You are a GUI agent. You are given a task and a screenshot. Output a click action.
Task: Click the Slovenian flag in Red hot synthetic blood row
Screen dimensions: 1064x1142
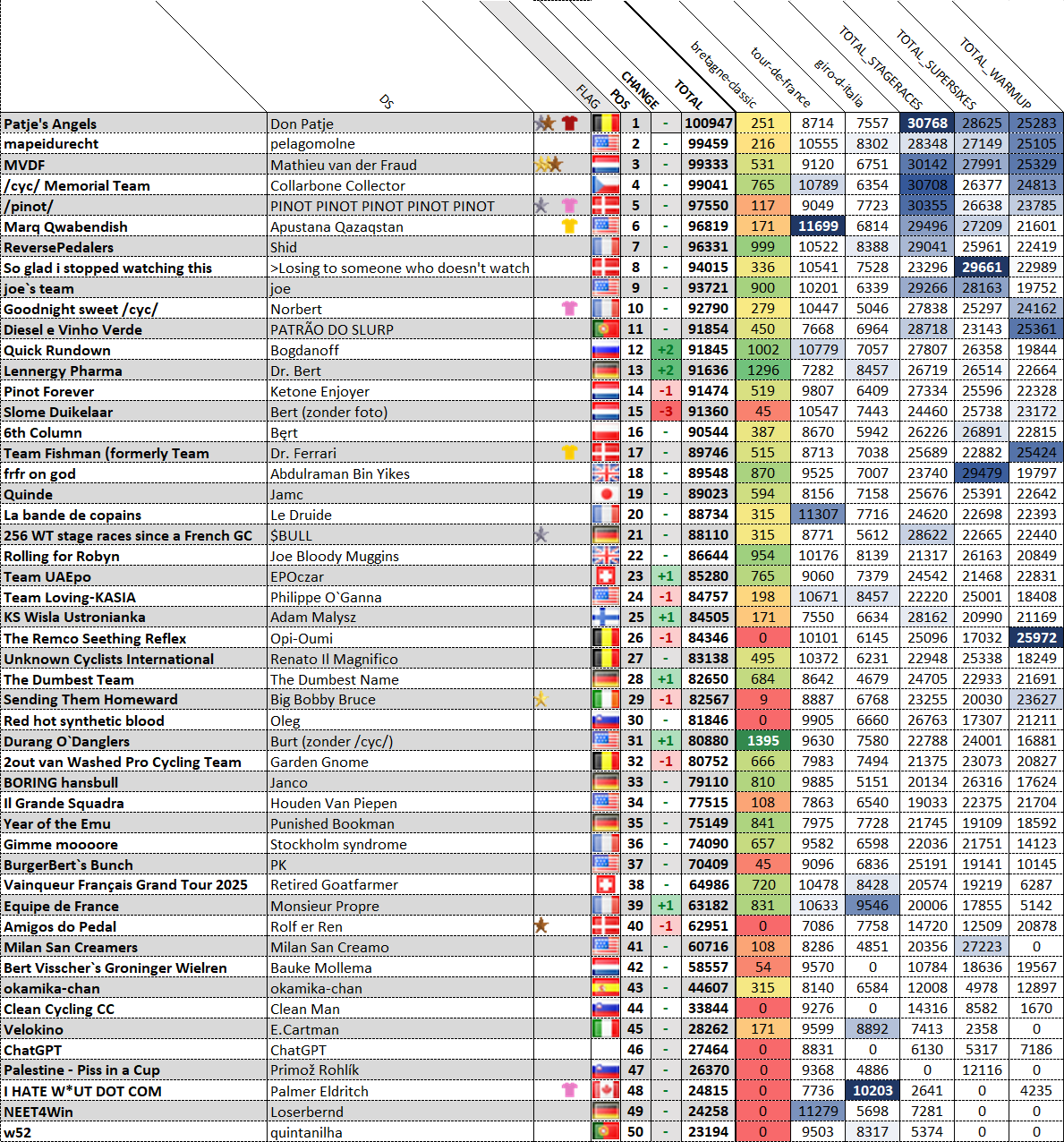(606, 720)
